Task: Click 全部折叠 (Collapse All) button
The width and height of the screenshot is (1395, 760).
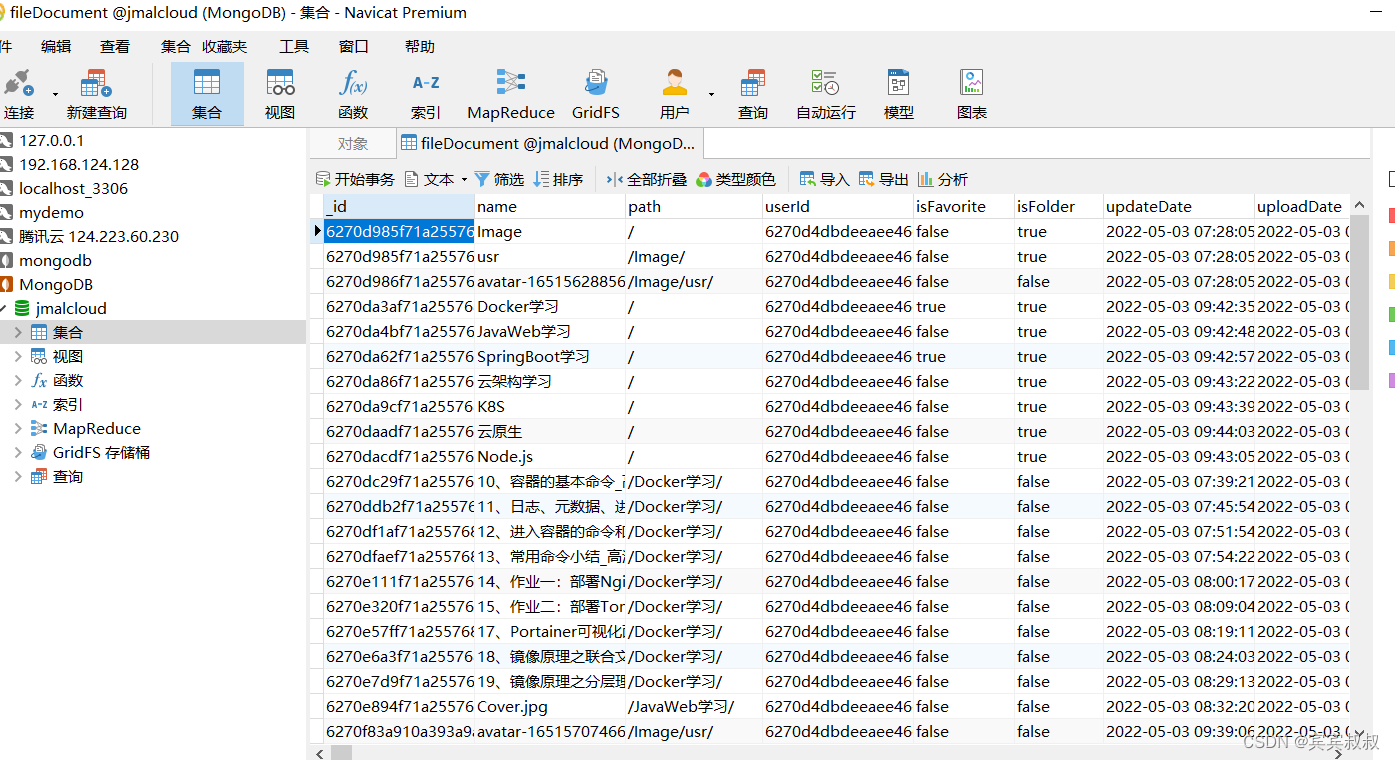Action: [x=646, y=179]
